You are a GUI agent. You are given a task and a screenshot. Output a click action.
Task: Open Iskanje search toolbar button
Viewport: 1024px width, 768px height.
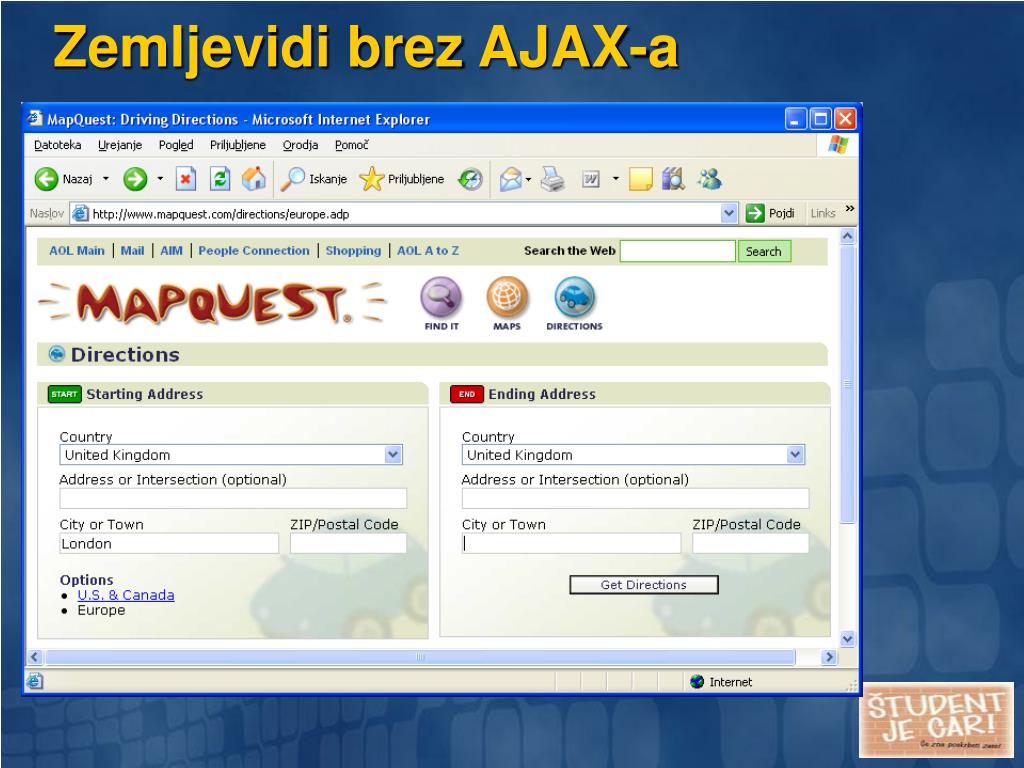313,179
